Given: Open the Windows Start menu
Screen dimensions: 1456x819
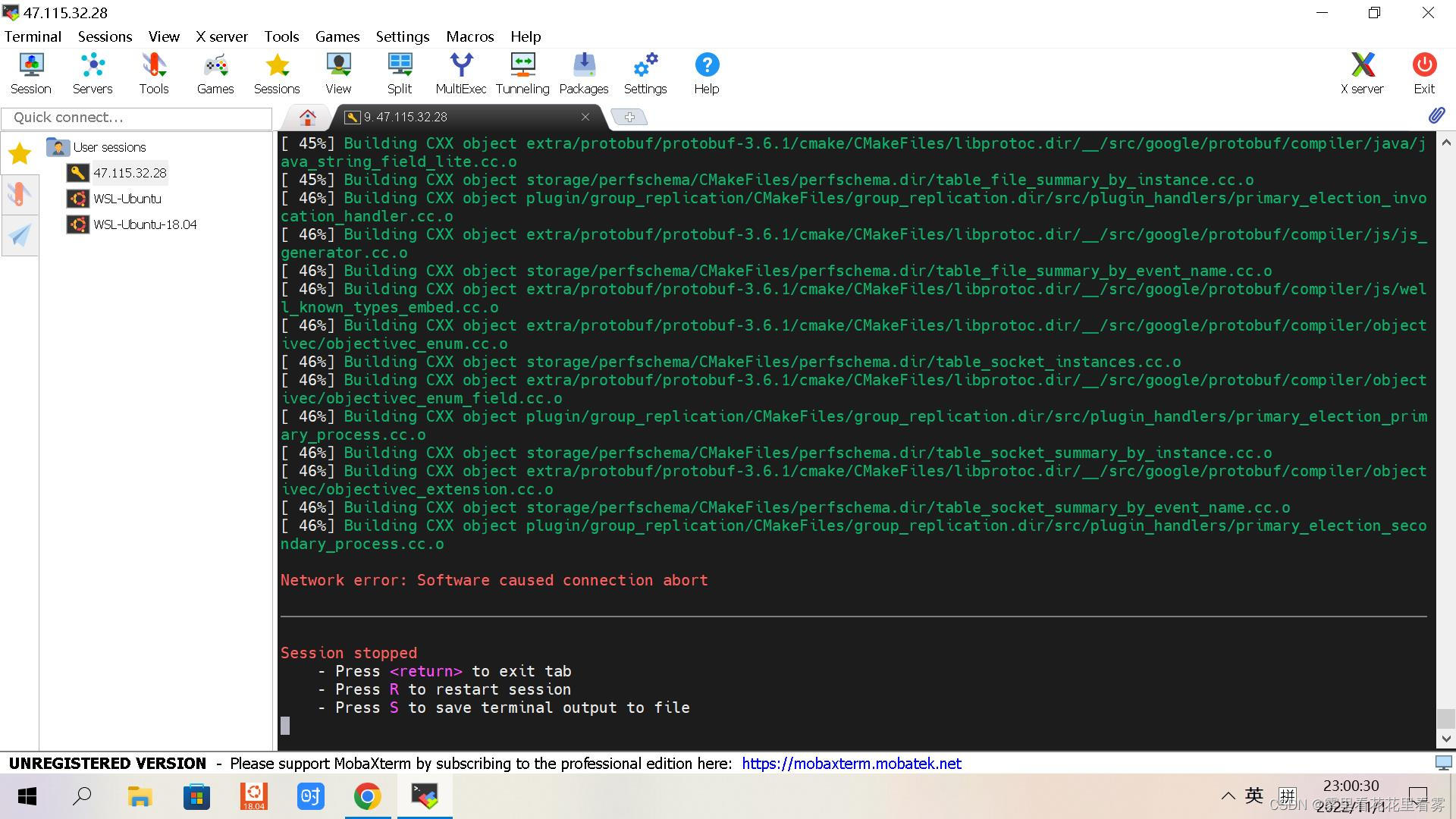Looking at the screenshot, I should 27,796.
